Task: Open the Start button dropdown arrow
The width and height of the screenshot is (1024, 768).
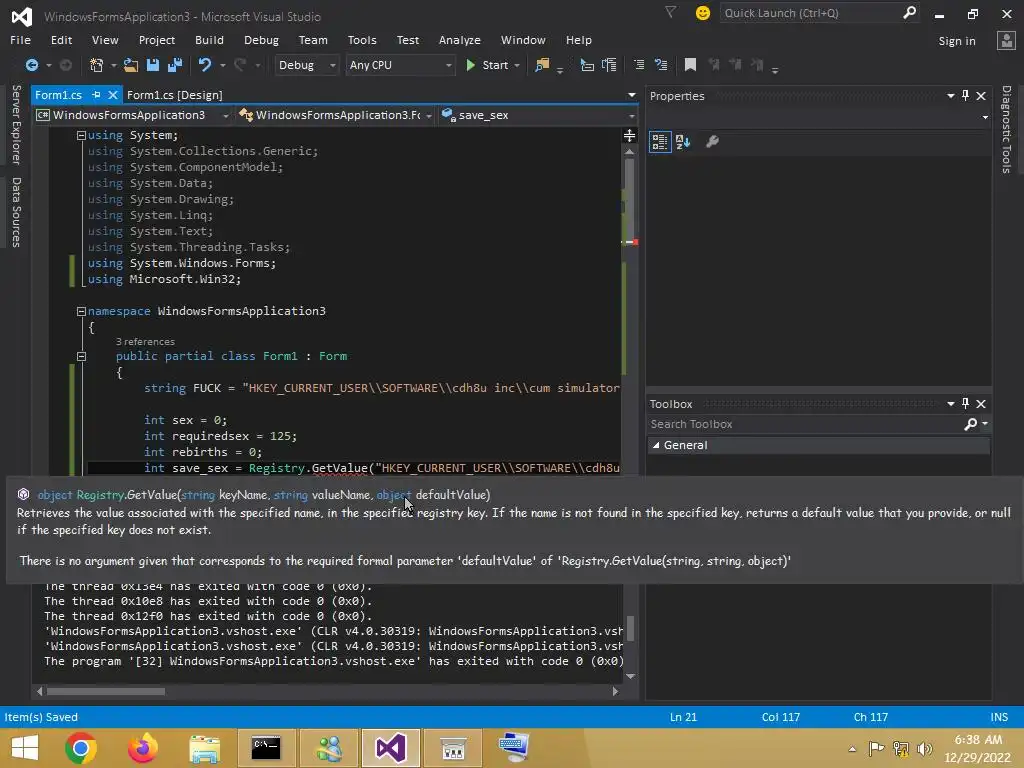Action: click(x=517, y=65)
